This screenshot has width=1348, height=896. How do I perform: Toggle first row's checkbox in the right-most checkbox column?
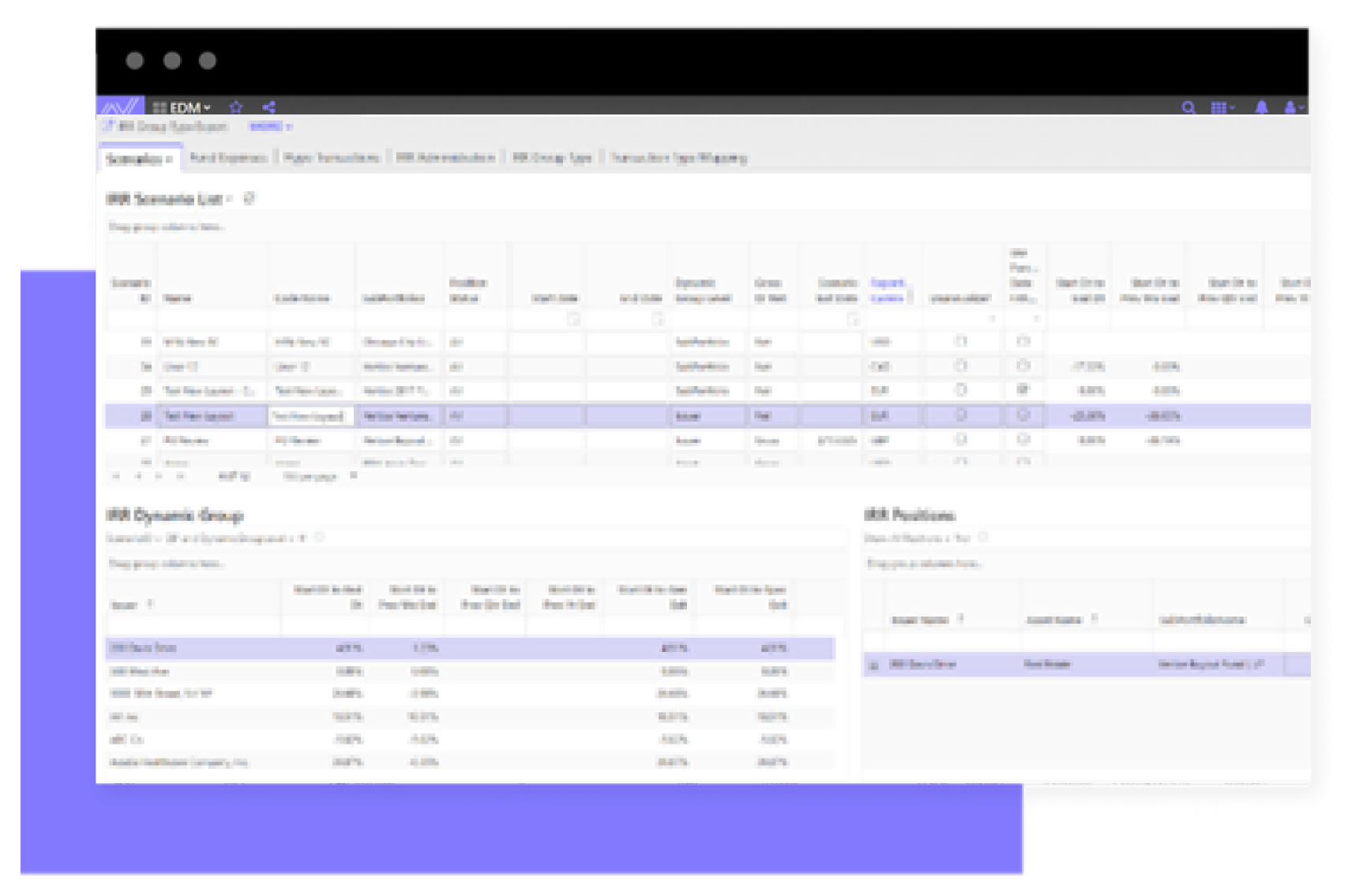1023,342
